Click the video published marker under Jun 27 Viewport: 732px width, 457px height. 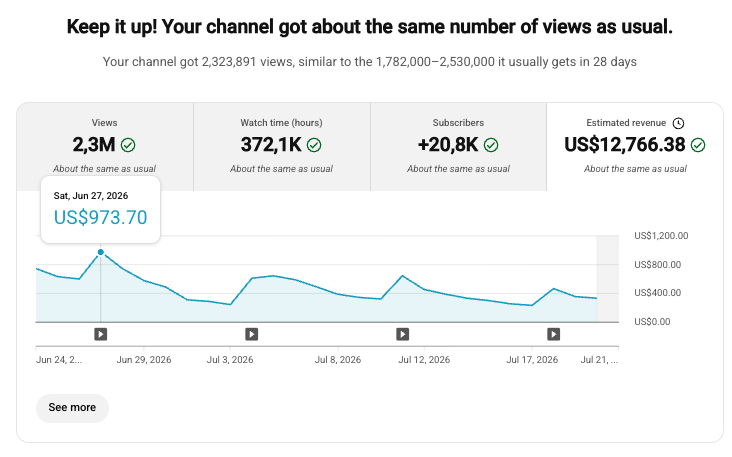[x=100, y=334]
